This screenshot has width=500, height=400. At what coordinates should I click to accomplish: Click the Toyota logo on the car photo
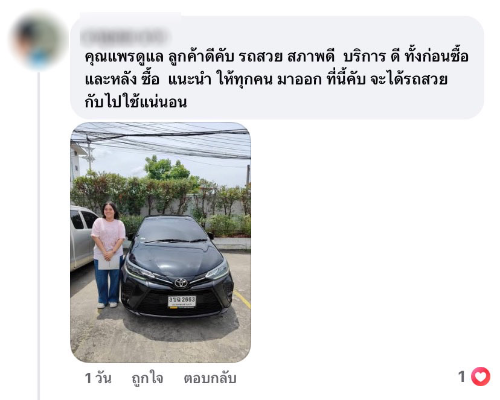(x=181, y=283)
